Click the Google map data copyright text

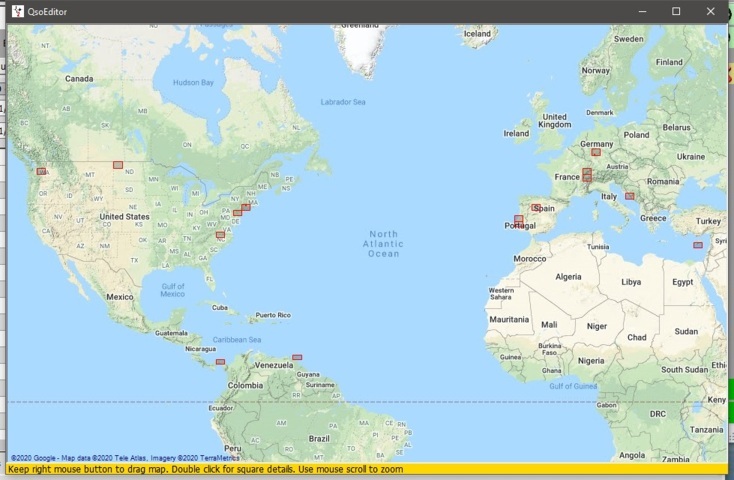[125, 458]
